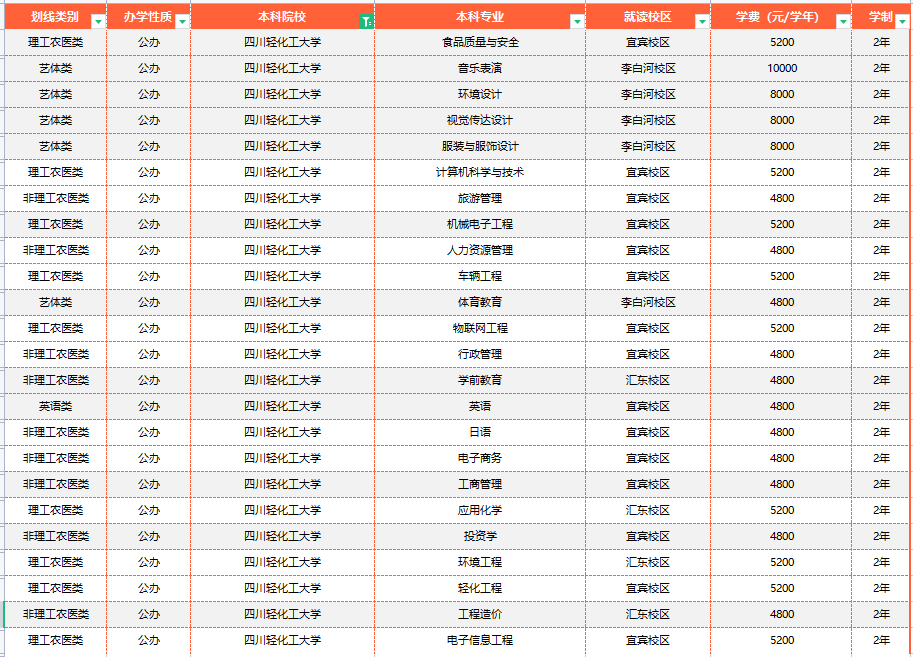Select 李白河校区 in the 服装与服饰设计 row
The height and width of the screenshot is (657, 913).
(x=648, y=146)
